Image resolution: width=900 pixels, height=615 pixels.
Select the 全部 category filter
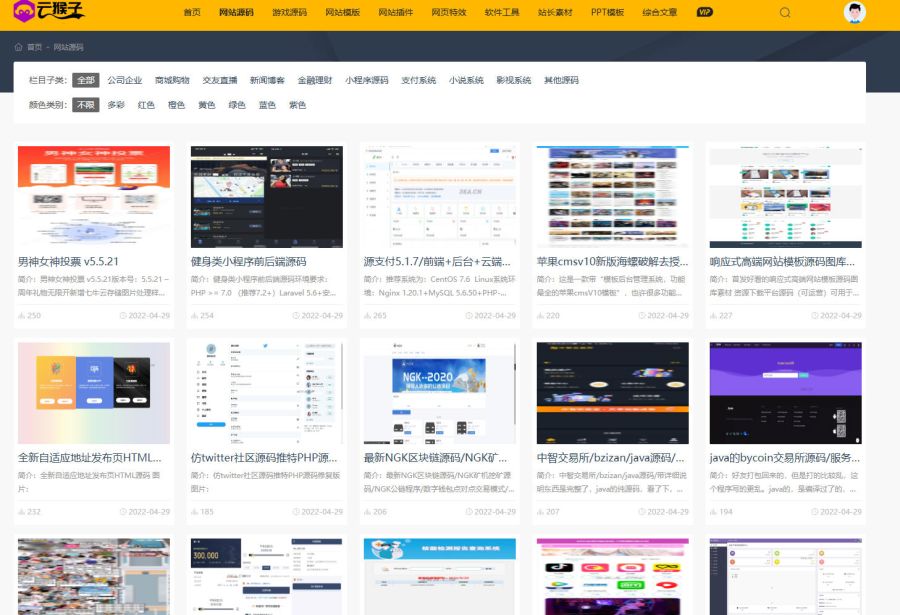click(x=86, y=80)
